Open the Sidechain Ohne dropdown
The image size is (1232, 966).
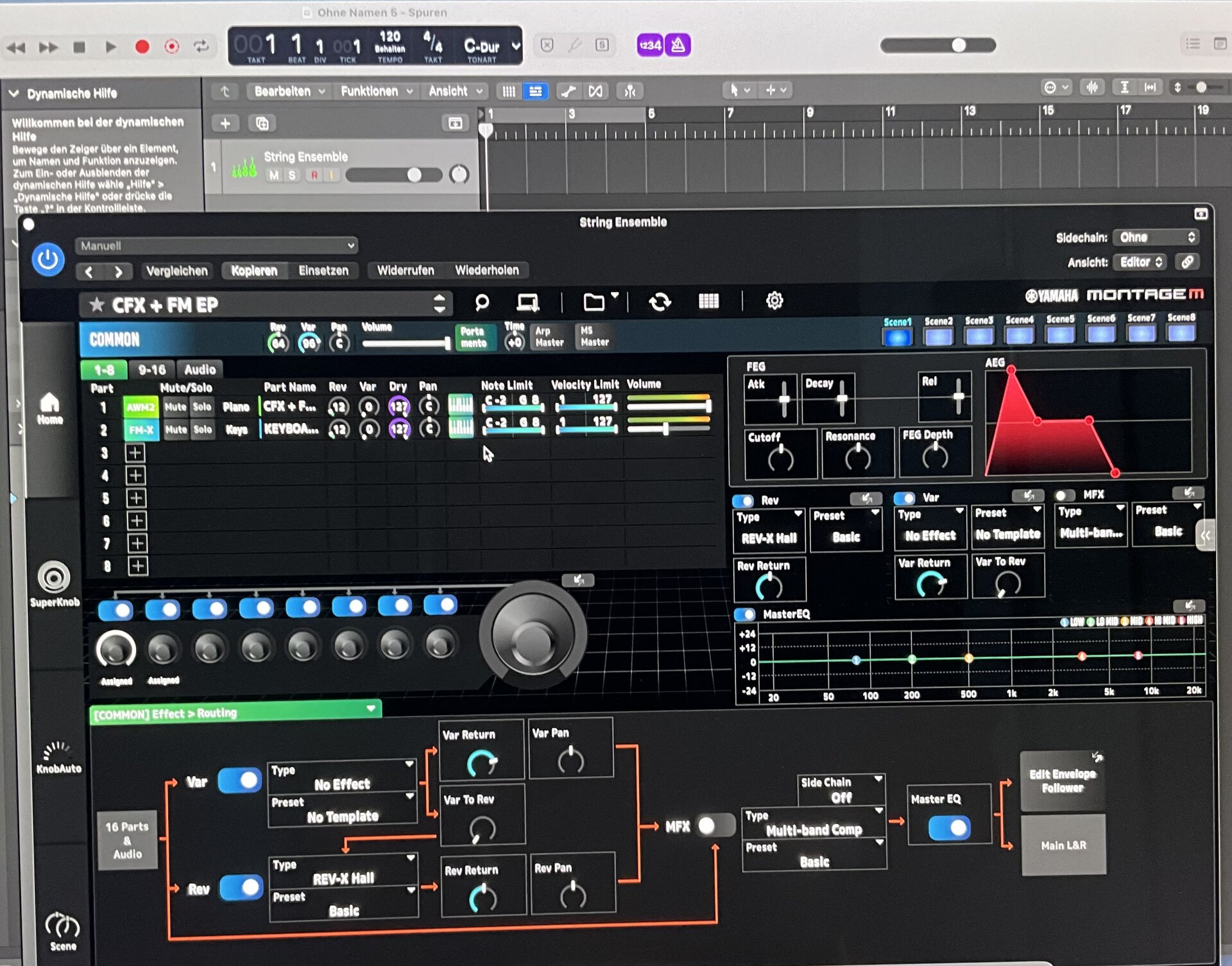click(1156, 237)
